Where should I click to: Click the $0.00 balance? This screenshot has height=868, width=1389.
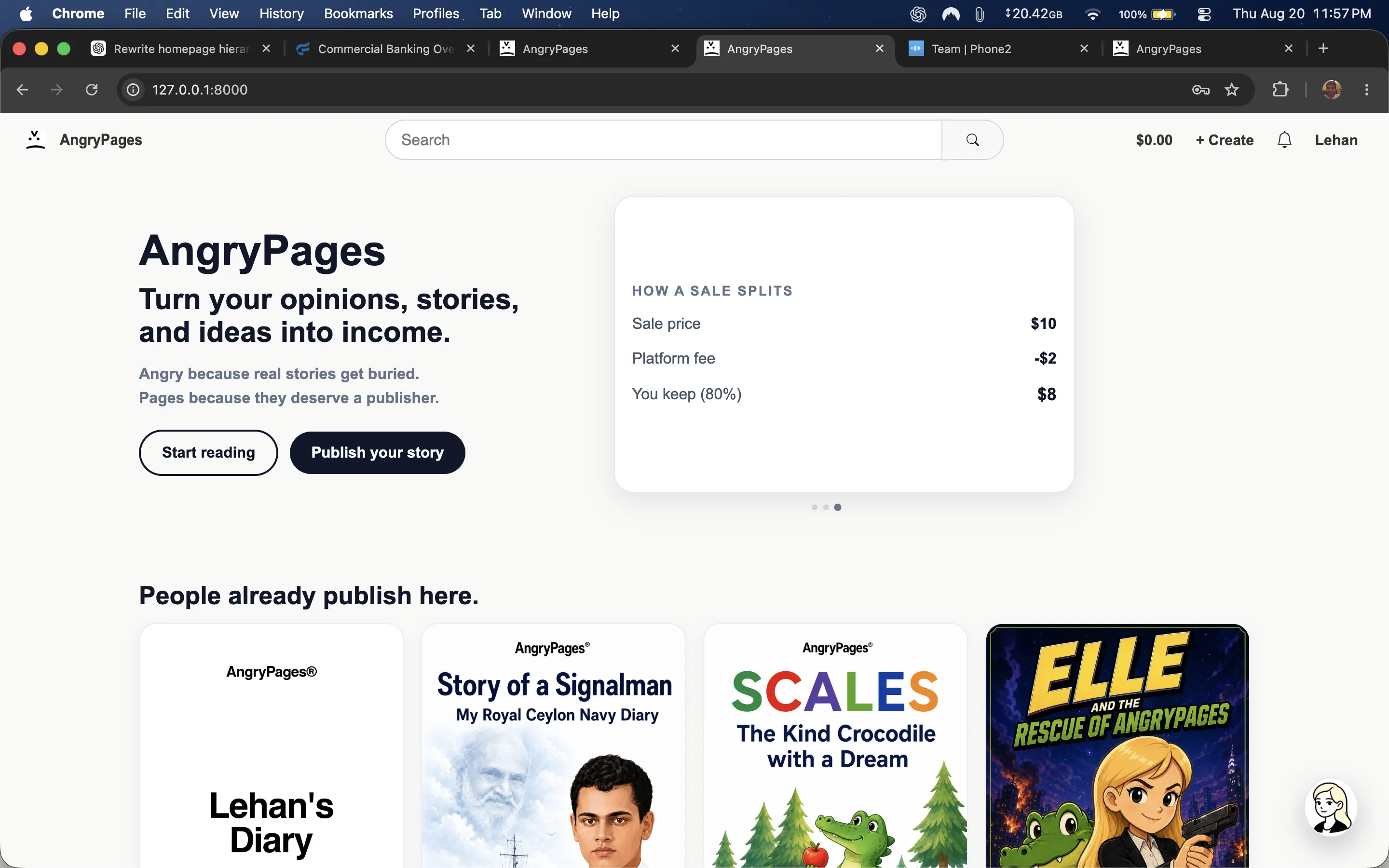pos(1154,140)
